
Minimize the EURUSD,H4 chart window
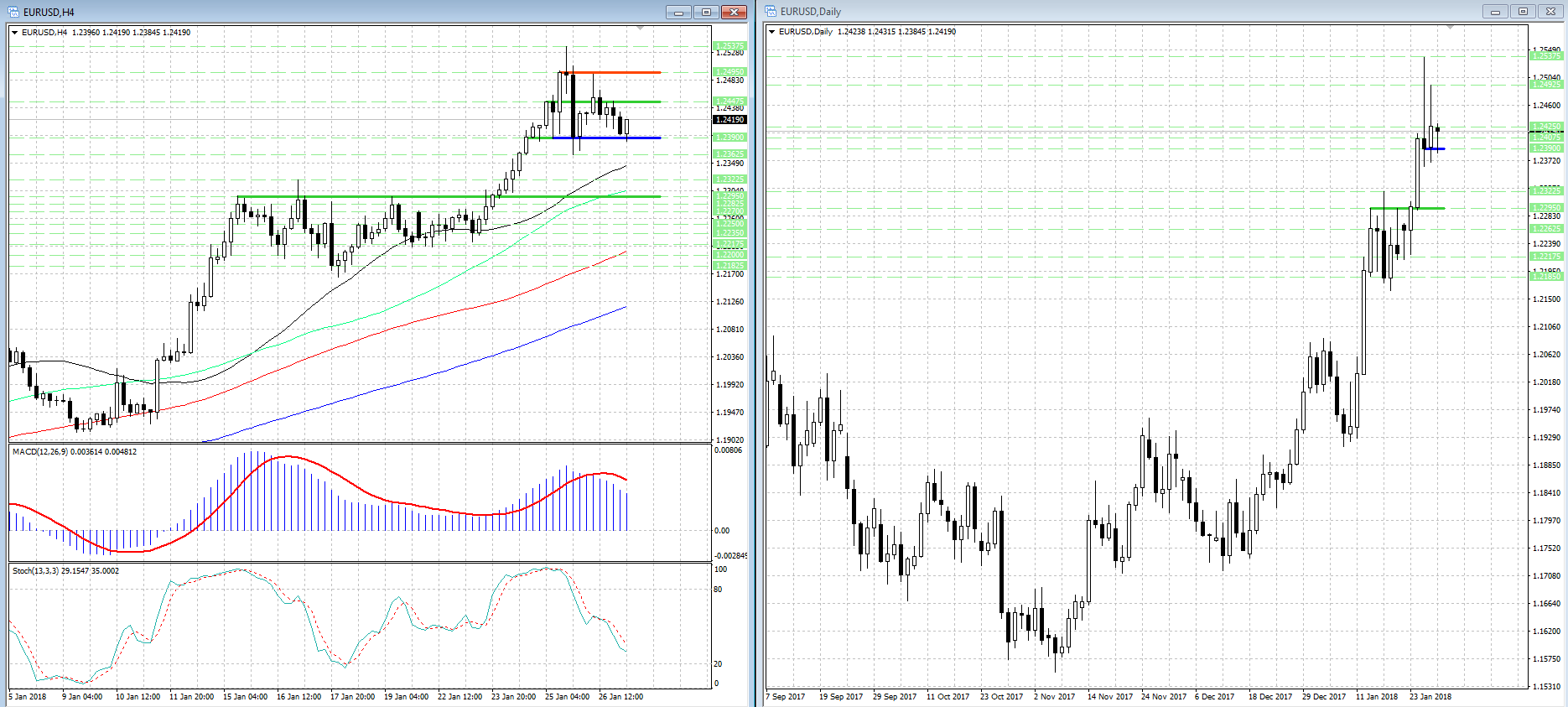click(x=678, y=12)
